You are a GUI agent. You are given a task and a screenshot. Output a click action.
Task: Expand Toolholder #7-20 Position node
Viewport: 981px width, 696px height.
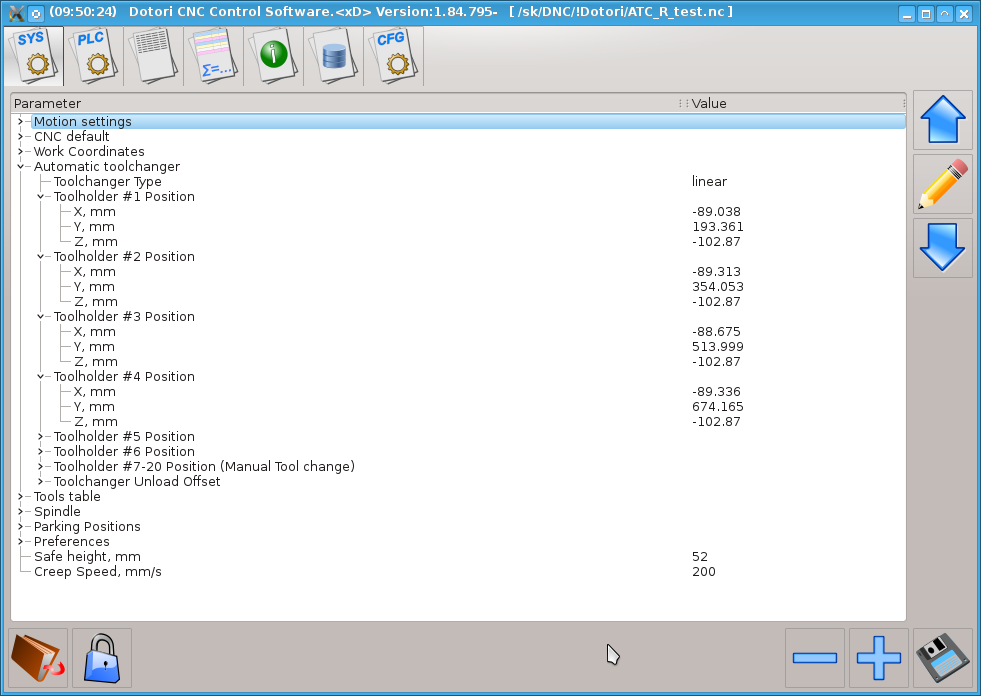[x=41, y=467]
